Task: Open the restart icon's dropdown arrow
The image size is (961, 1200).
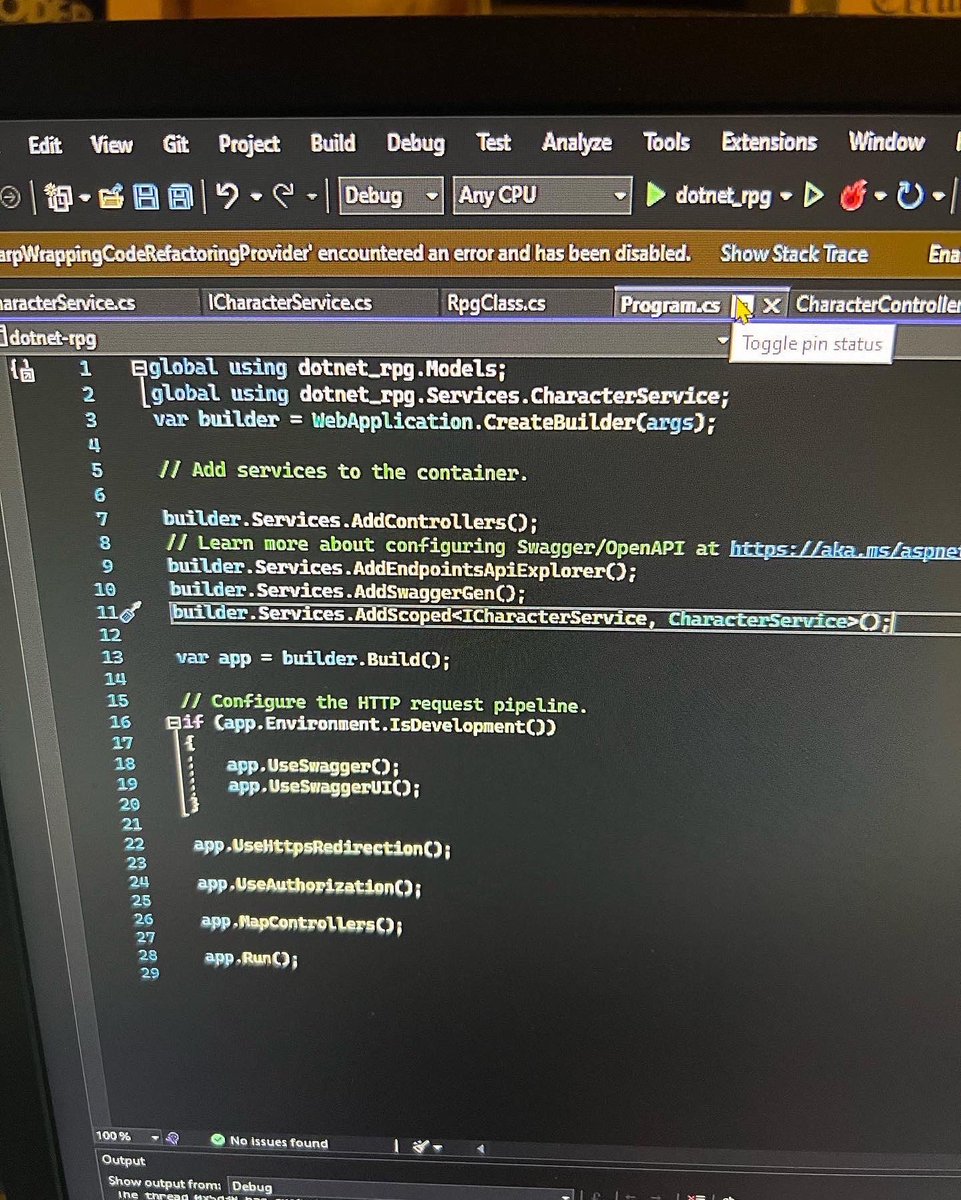Action: [938, 197]
